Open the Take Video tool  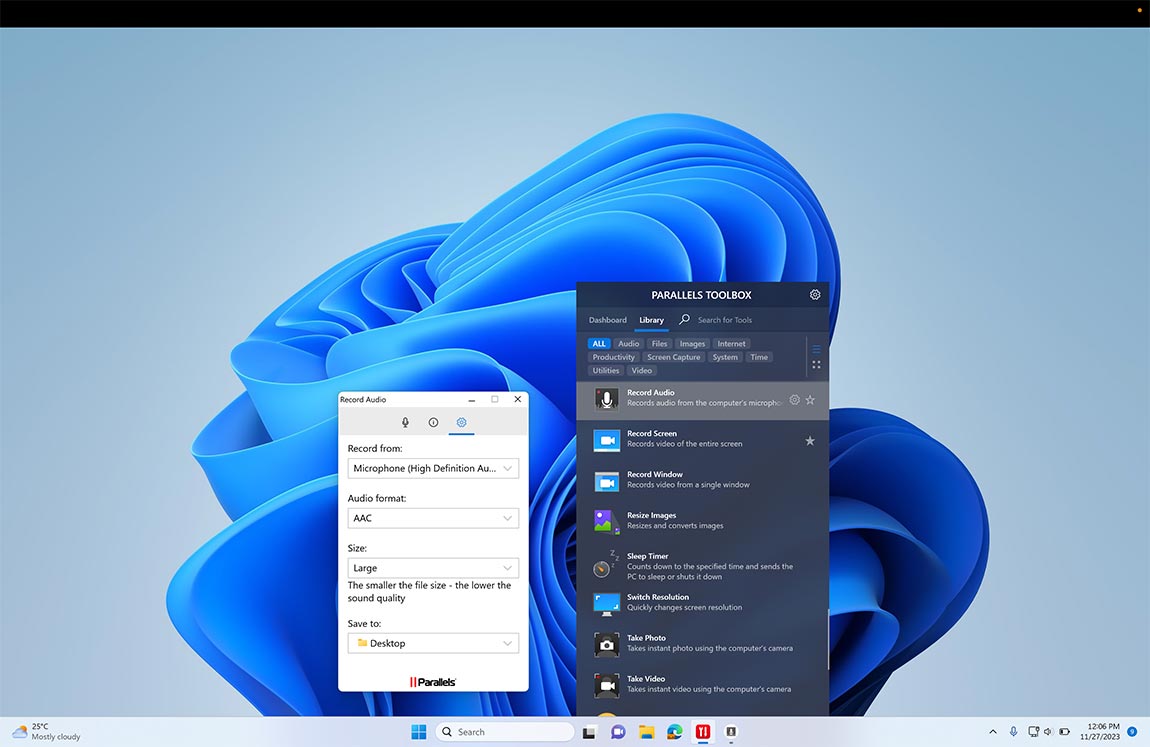605,685
